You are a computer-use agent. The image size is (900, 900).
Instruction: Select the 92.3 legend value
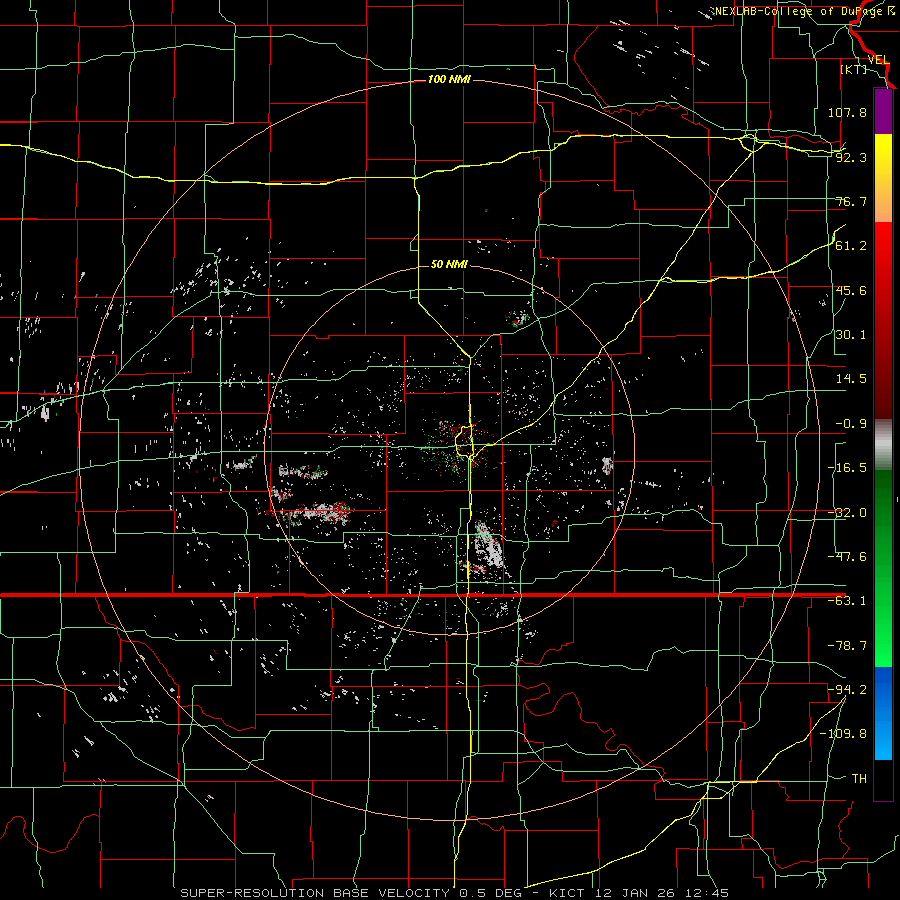click(x=851, y=157)
